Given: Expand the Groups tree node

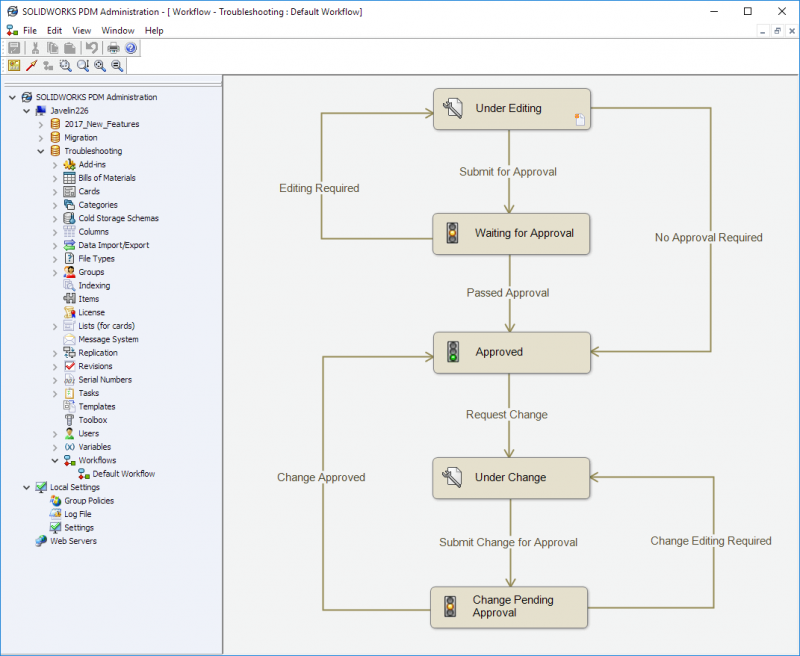Looking at the screenshot, I should (x=56, y=271).
